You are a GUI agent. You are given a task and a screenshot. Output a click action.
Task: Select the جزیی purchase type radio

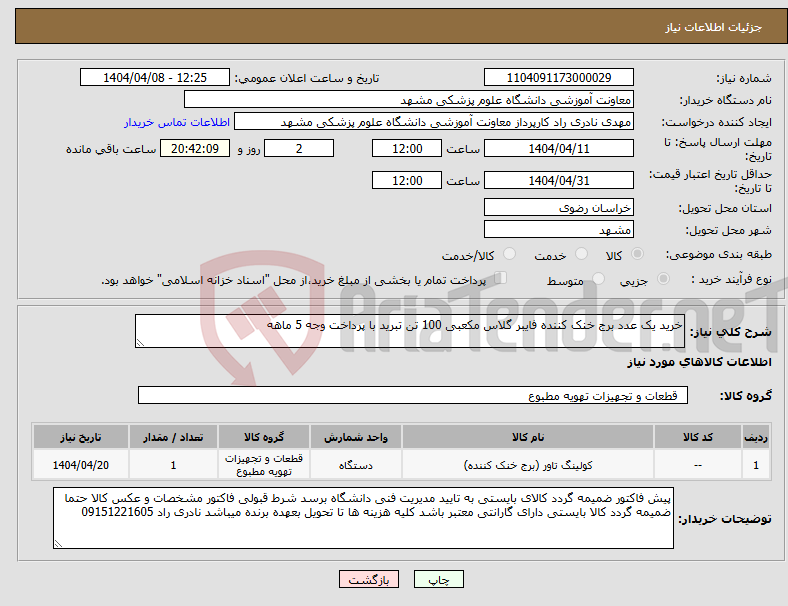[x=663, y=278]
